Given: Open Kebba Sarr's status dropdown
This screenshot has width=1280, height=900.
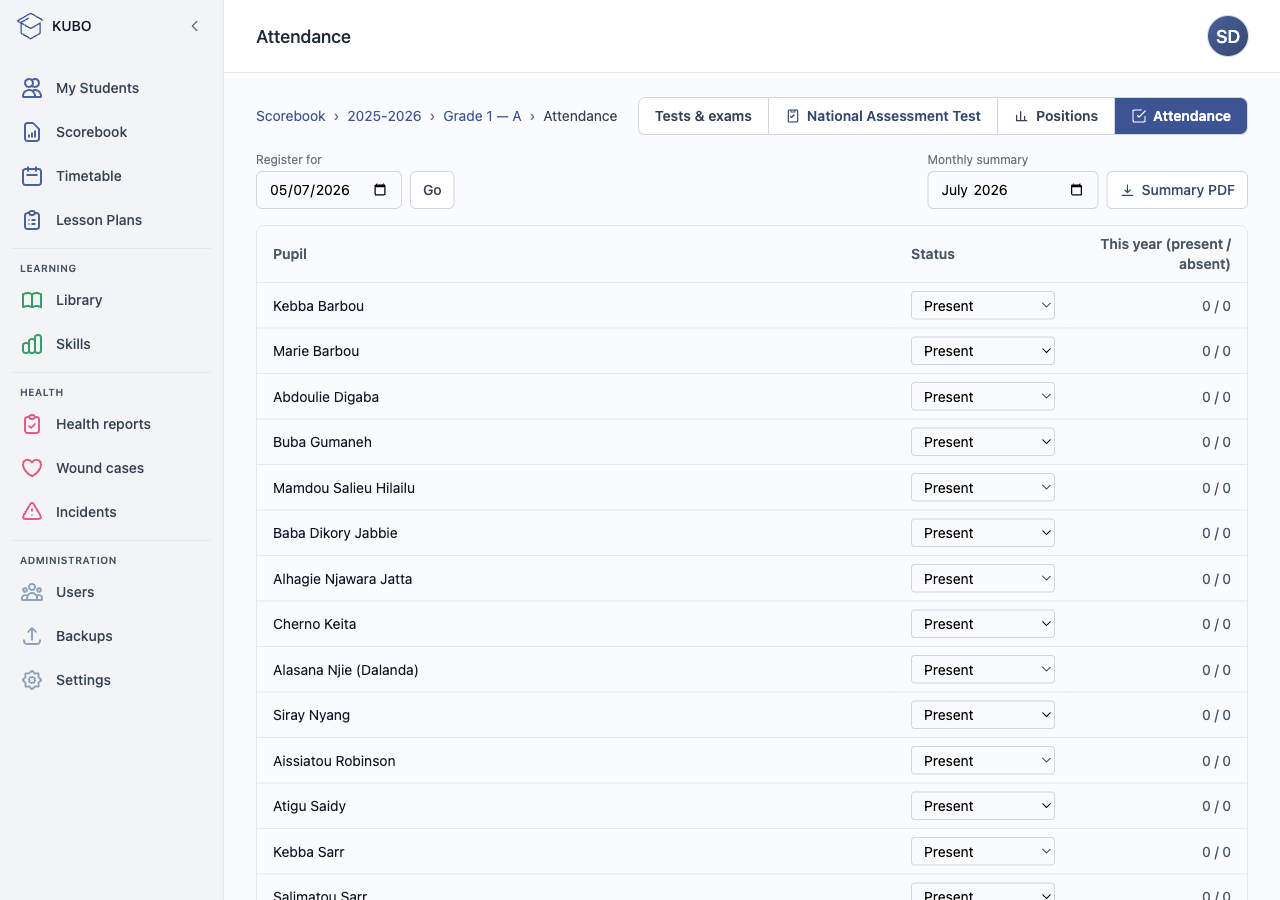Looking at the screenshot, I should coord(983,852).
